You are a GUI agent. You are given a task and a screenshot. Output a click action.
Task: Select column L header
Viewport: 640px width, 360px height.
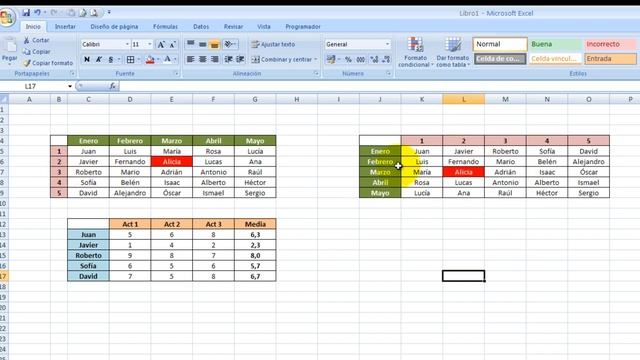pos(464,99)
